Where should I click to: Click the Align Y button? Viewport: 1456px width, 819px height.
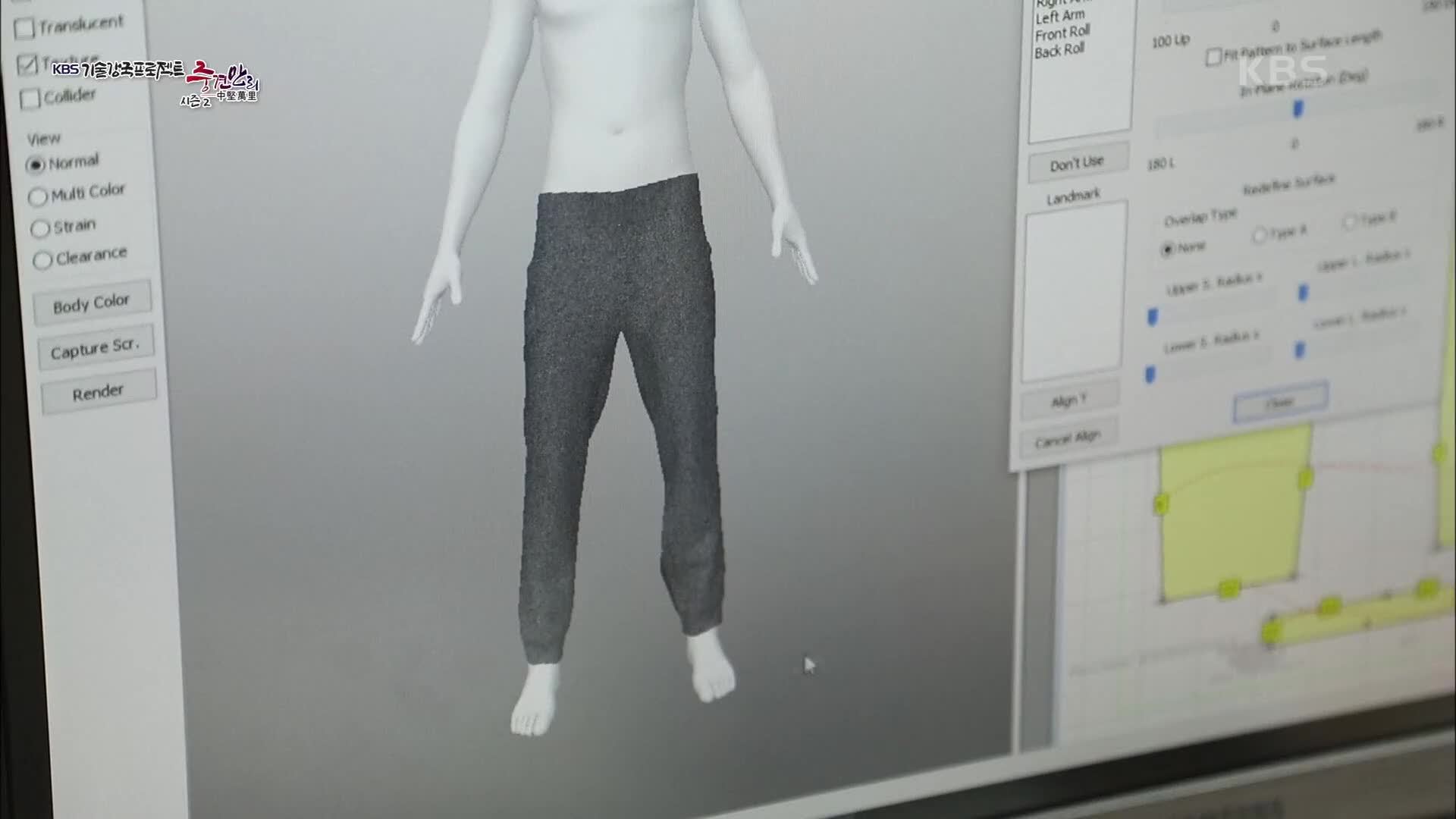[1068, 401]
